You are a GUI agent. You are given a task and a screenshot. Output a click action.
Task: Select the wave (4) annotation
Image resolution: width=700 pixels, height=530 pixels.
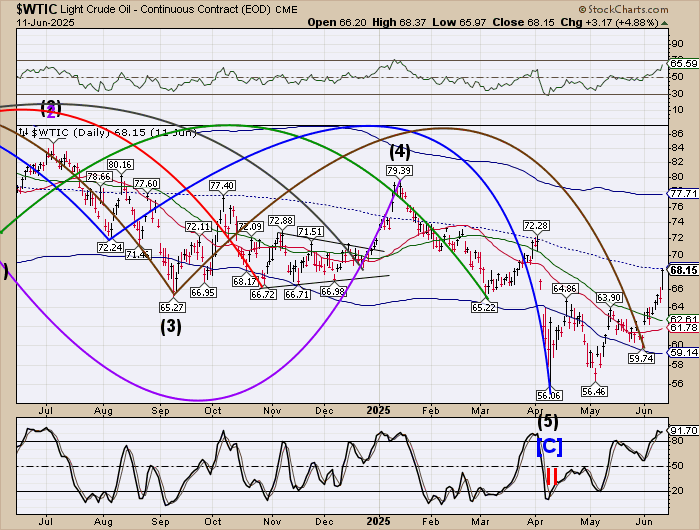click(x=401, y=153)
